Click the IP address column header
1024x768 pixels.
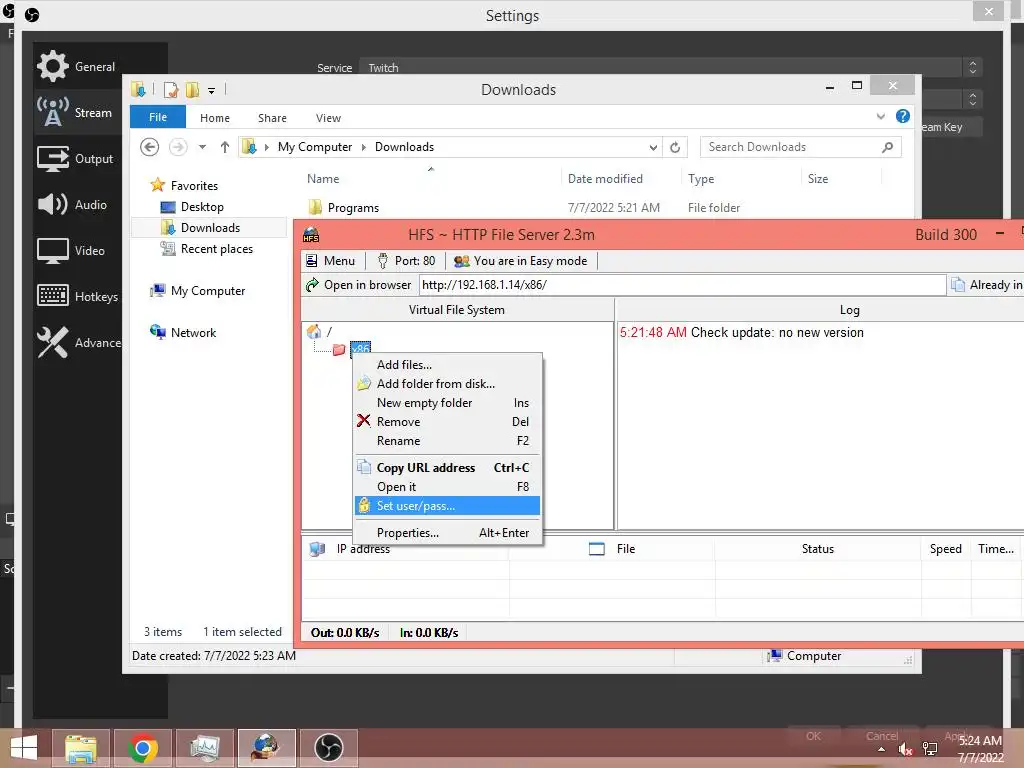[x=405, y=549]
